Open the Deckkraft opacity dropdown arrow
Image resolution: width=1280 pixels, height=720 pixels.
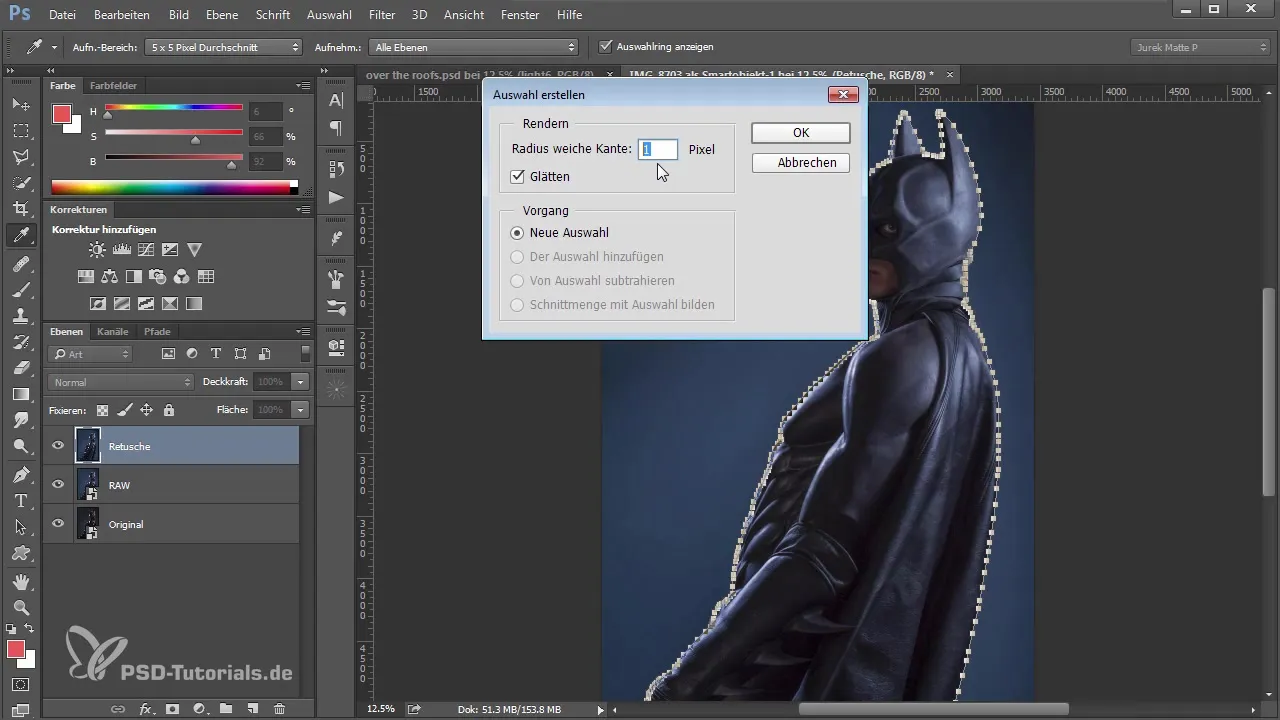[301, 382]
